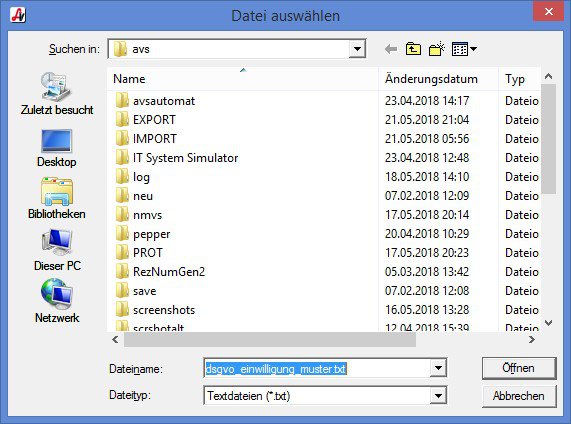Click date 23.04.2018 14:17 of avsautomat
The width and height of the screenshot is (571, 424).
427,101
